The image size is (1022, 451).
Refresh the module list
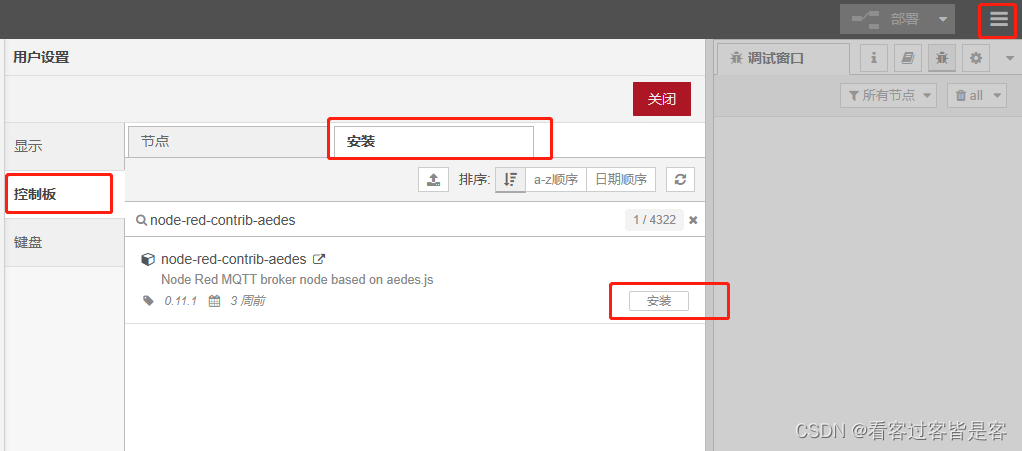(x=680, y=180)
